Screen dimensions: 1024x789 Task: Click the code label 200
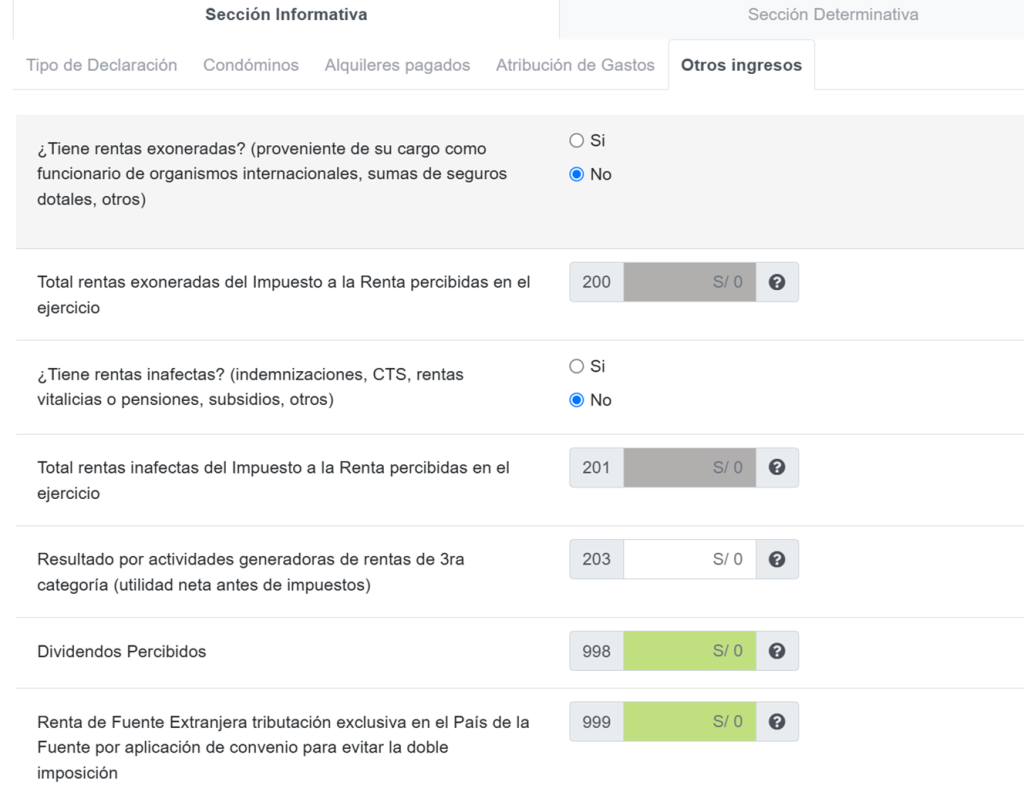[596, 282]
